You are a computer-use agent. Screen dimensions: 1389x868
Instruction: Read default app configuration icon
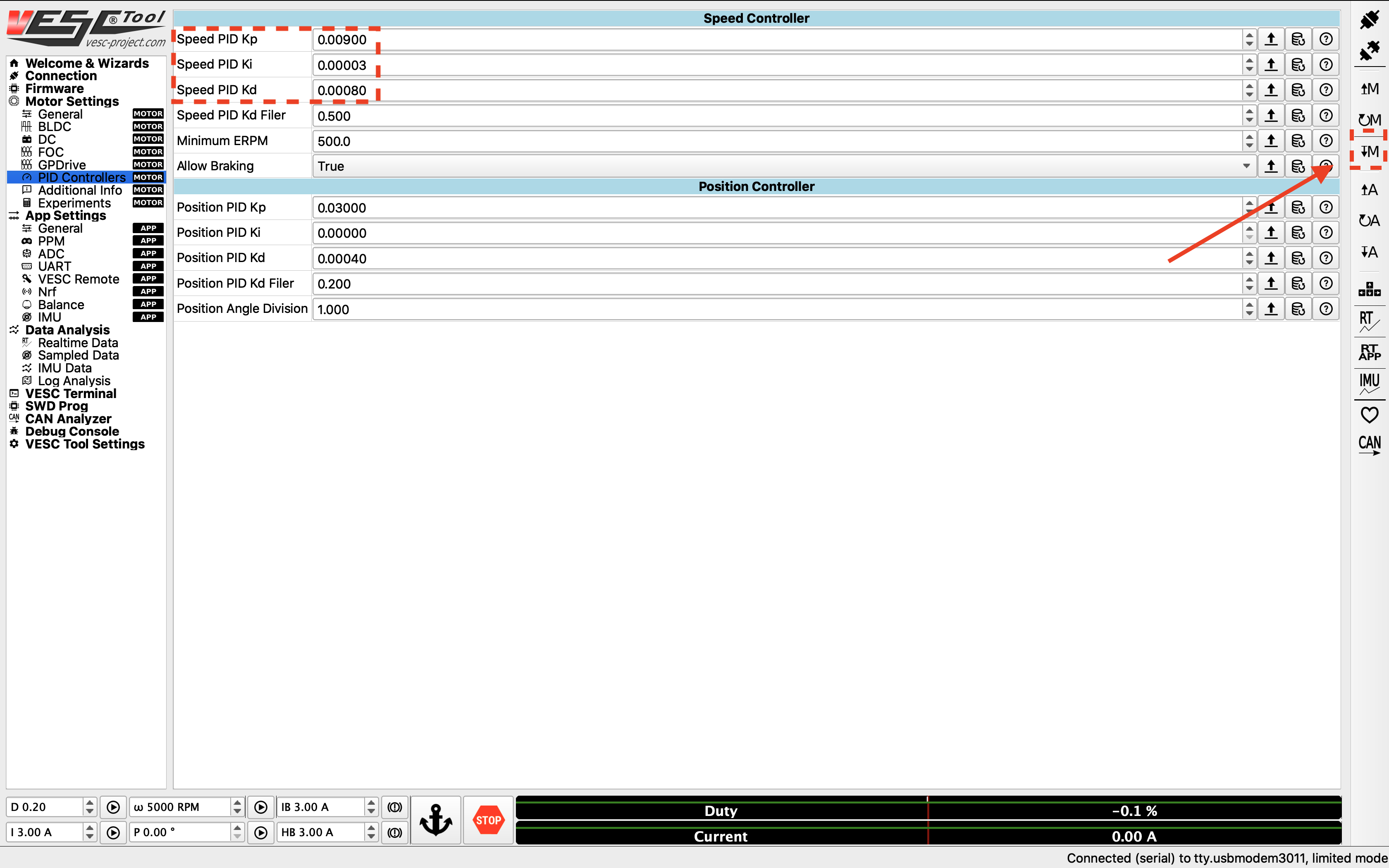(1370, 220)
